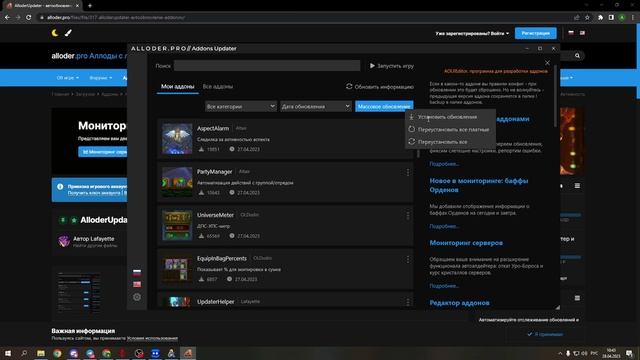Expand the Об игре website menu
Viewport: 640px width, 360px height.
point(67,78)
